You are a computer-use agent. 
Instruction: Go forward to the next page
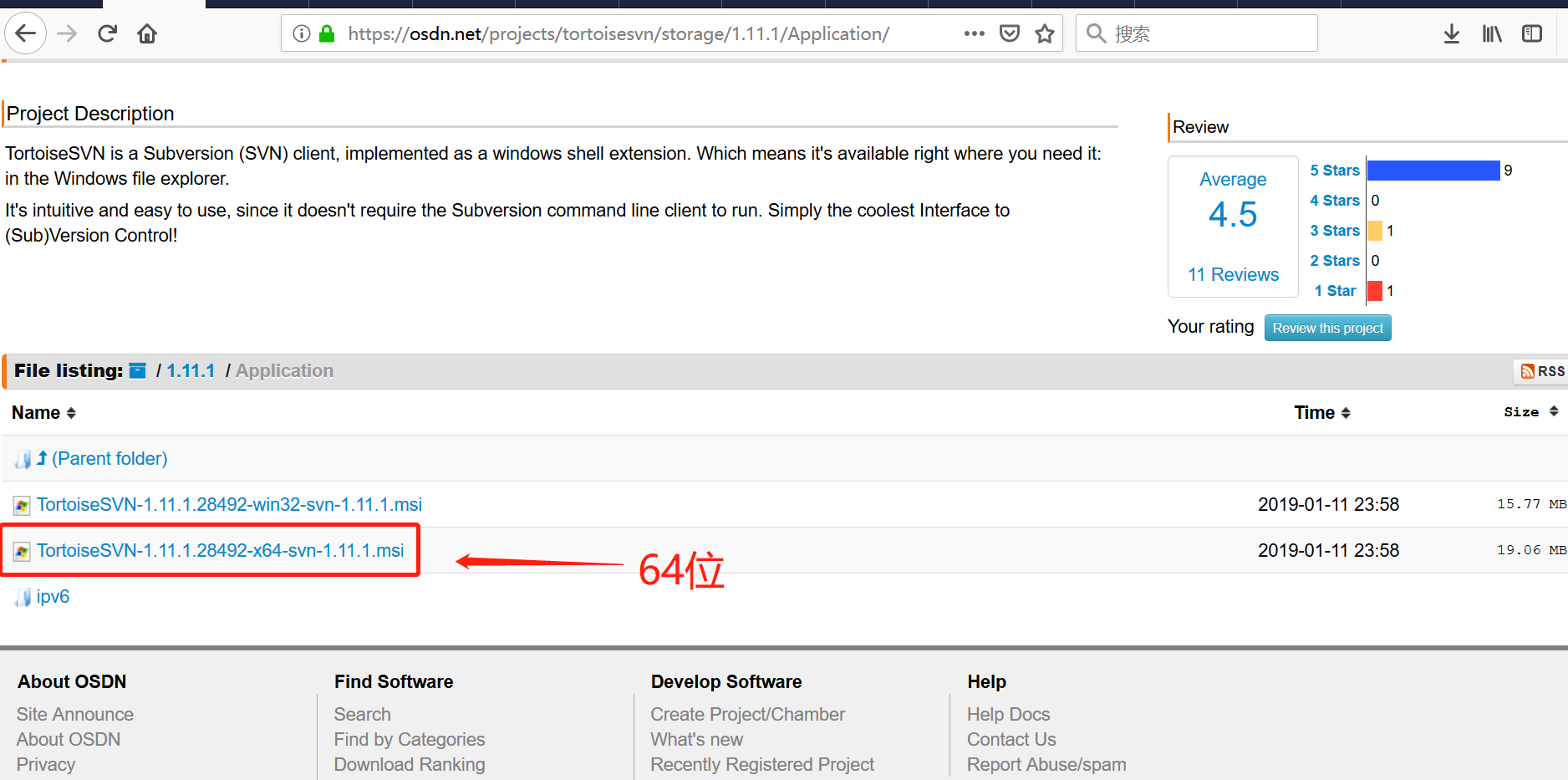point(67,33)
